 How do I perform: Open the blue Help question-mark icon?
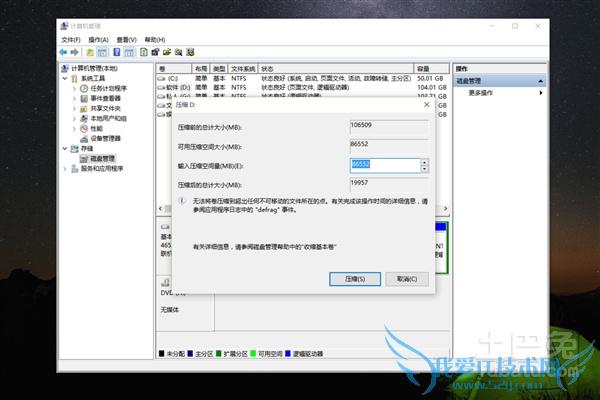117,52
